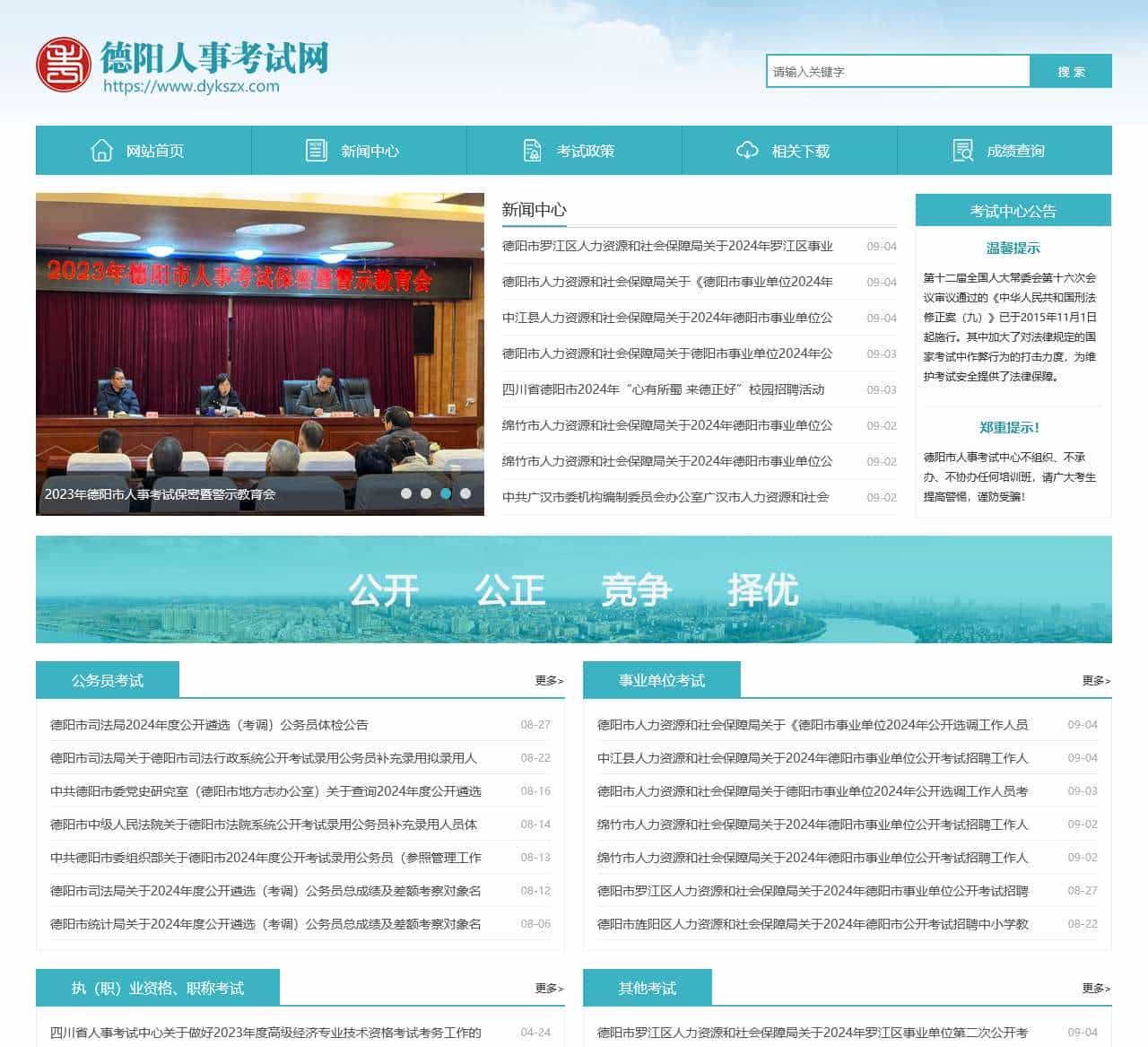
Task: Click the score query icon beside 成绩查询
Action: (x=961, y=150)
